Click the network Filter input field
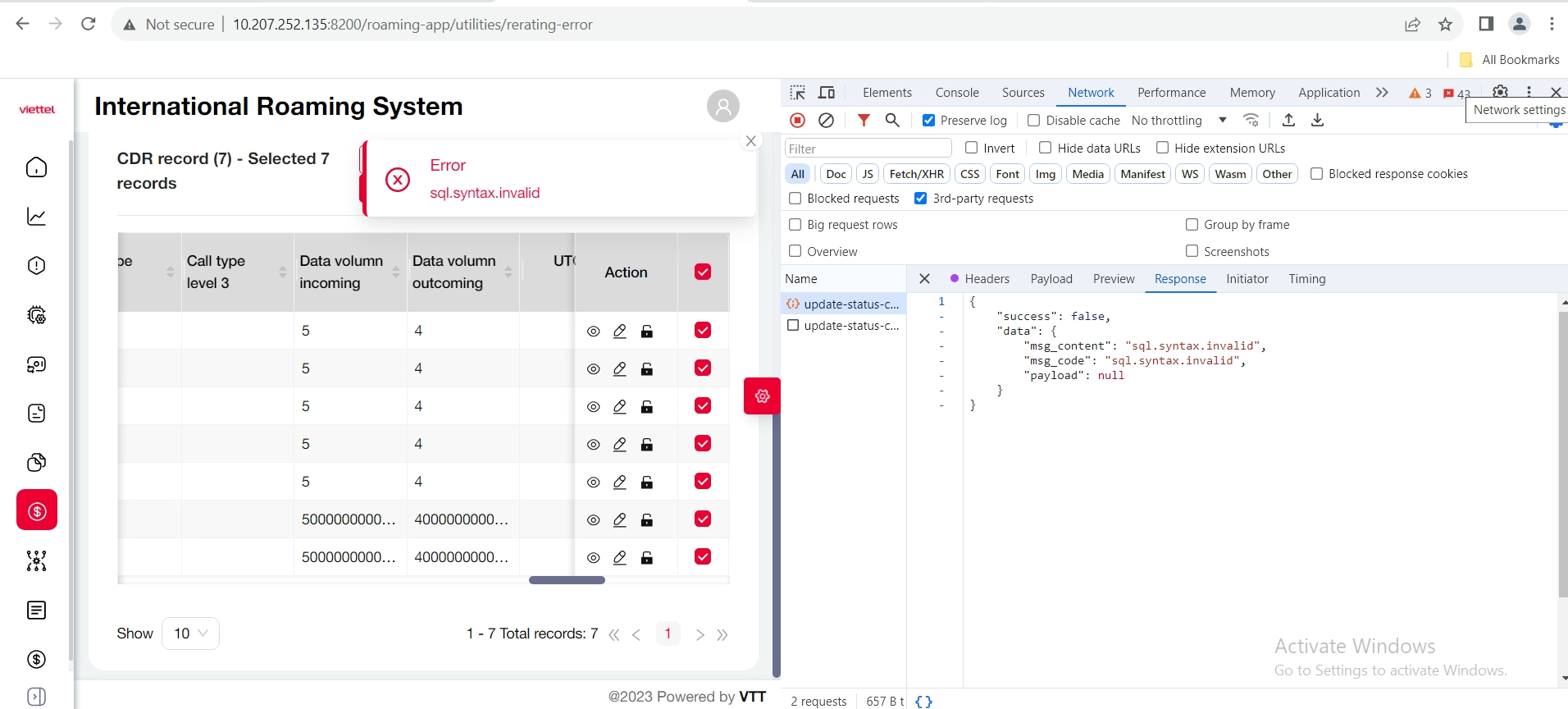This screenshot has height=709, width=1568. (x=868, y=149)
